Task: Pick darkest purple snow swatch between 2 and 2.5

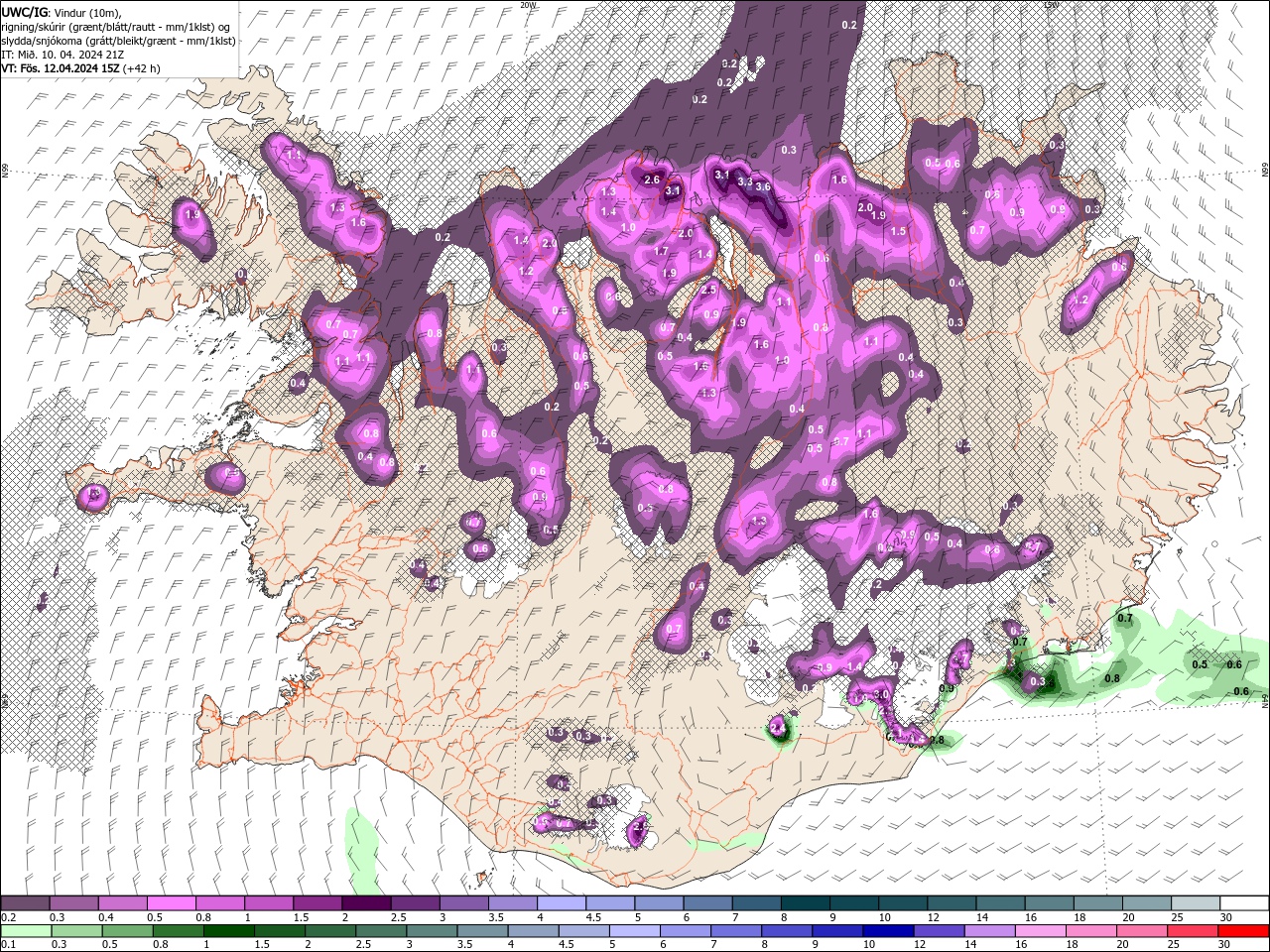Action: pos(365,903)
